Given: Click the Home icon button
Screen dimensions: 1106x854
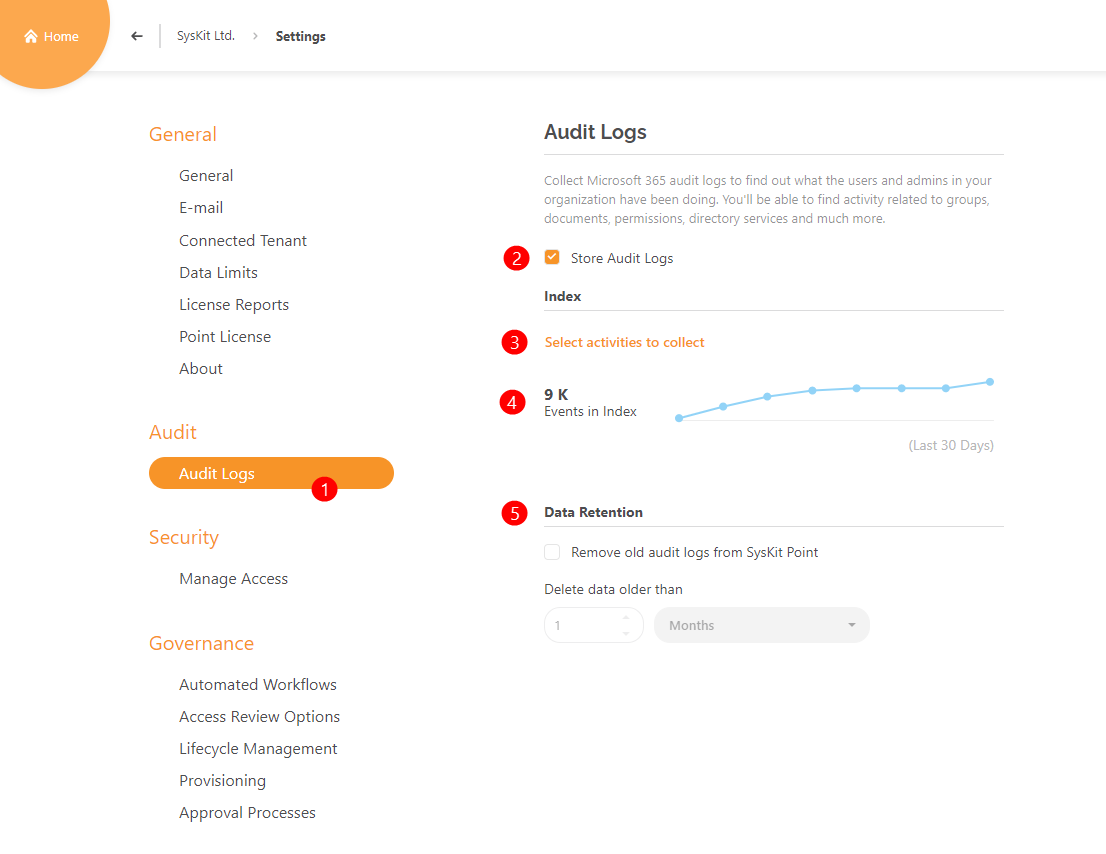Looking at the screenshot, I should pos(51,37).
